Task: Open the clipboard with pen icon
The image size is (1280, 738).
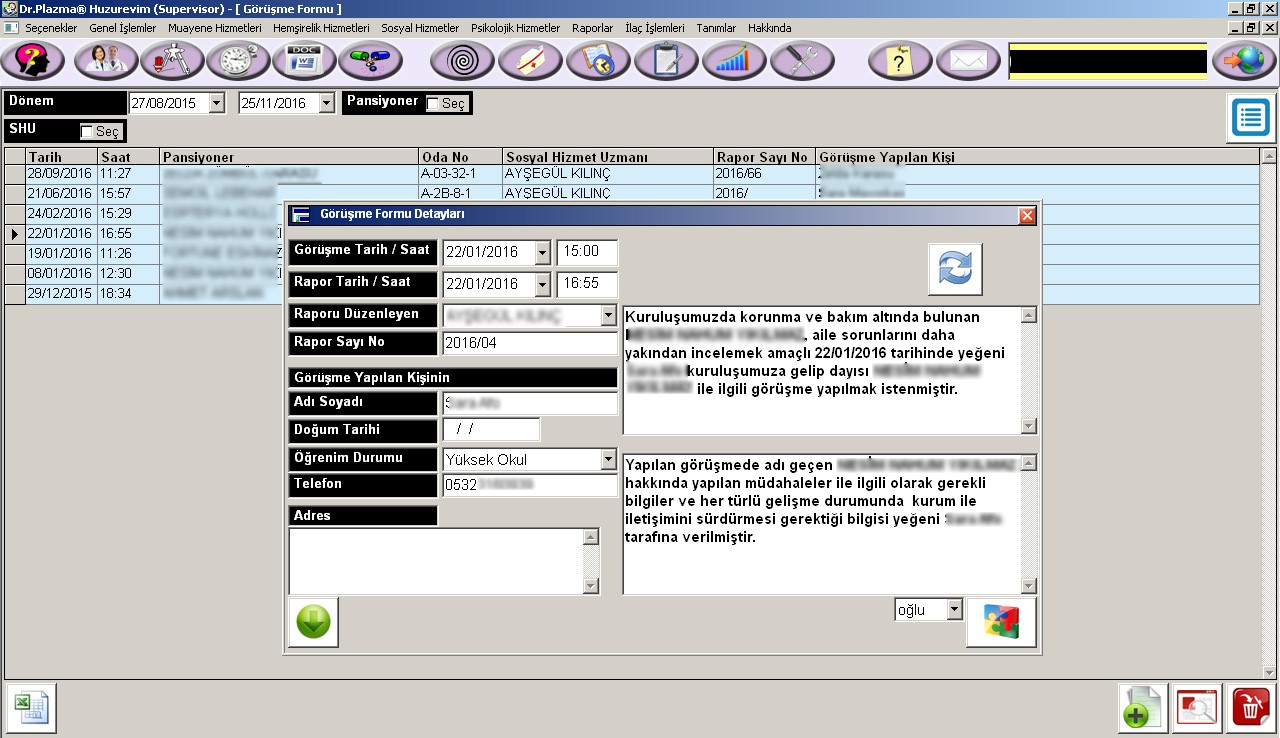Action: [666, 61]
